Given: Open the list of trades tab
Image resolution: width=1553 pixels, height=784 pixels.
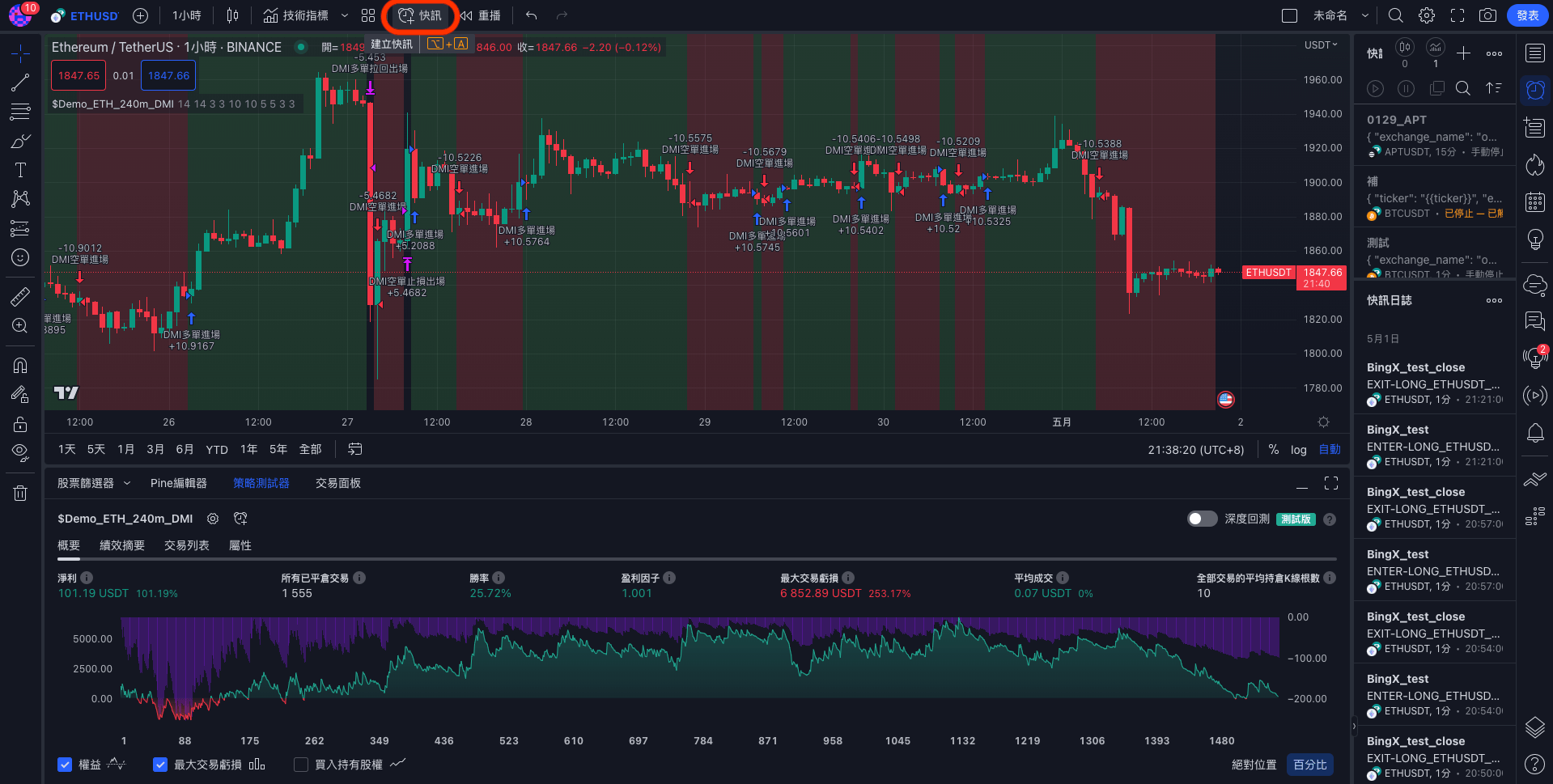Looking at the screenshot, I should [187, 545].
